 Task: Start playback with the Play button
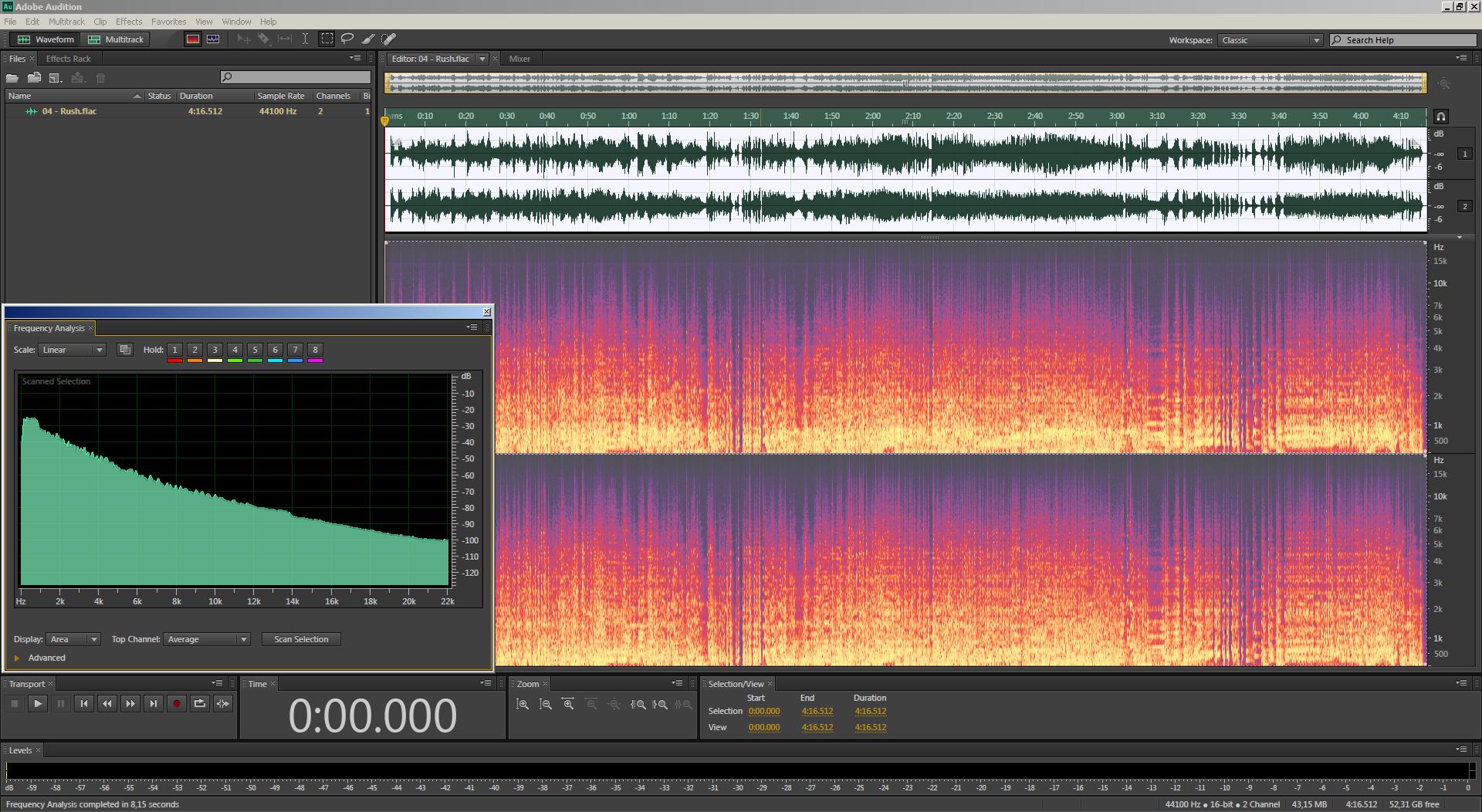[x=37, y=704]
